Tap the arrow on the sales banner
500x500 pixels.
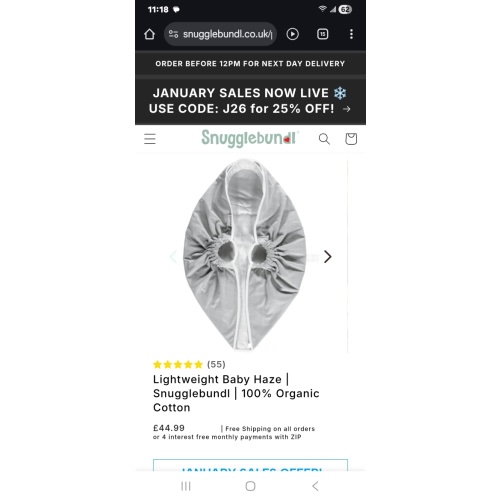coord(347,109)
